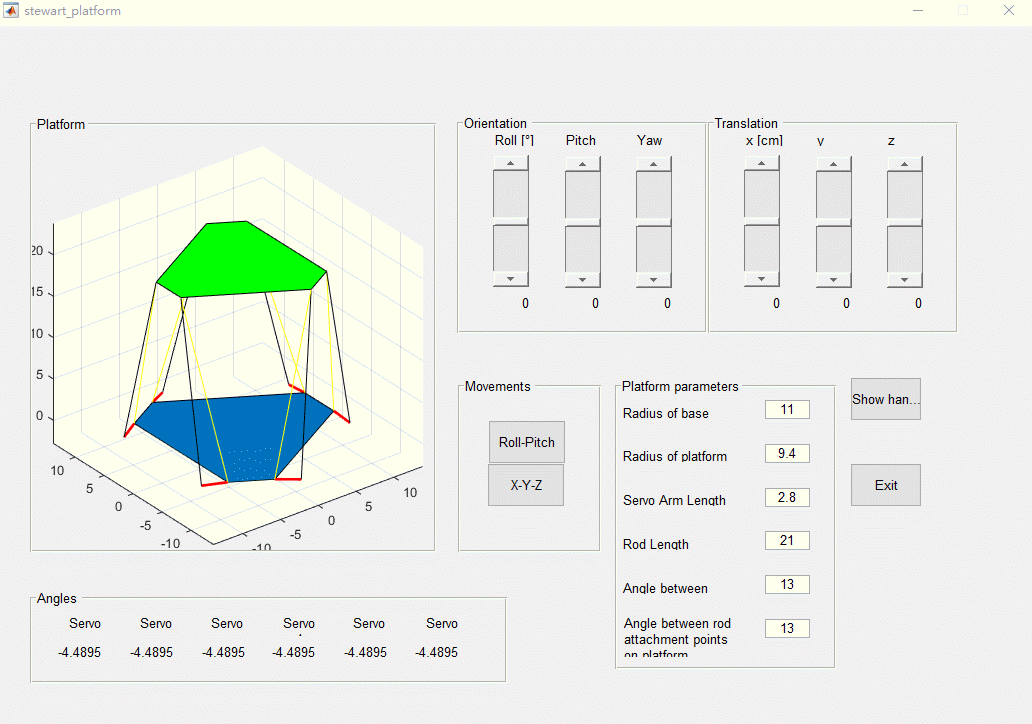Click the x [cm] label
Image resolution: width=1032 pixels, height=724 pixels.
(764, 141)
